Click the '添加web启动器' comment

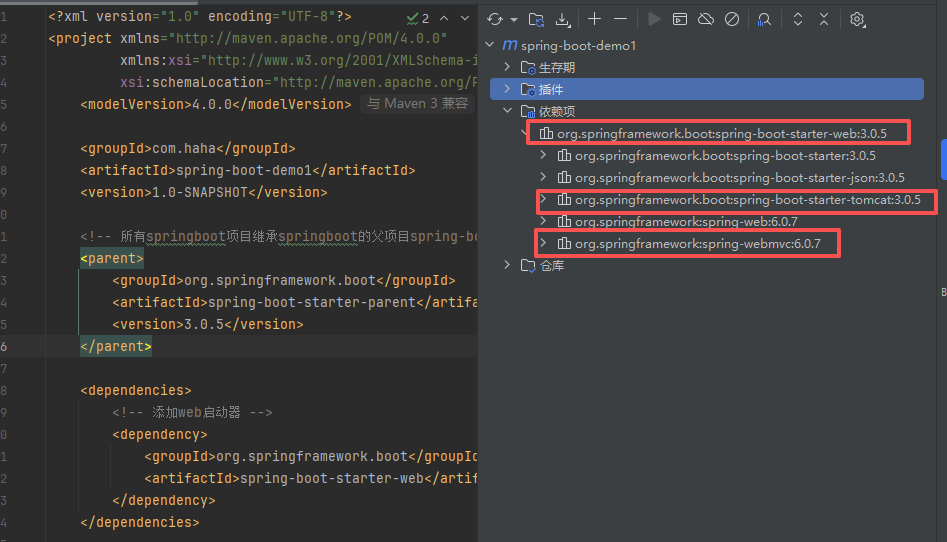coord(192,412)
